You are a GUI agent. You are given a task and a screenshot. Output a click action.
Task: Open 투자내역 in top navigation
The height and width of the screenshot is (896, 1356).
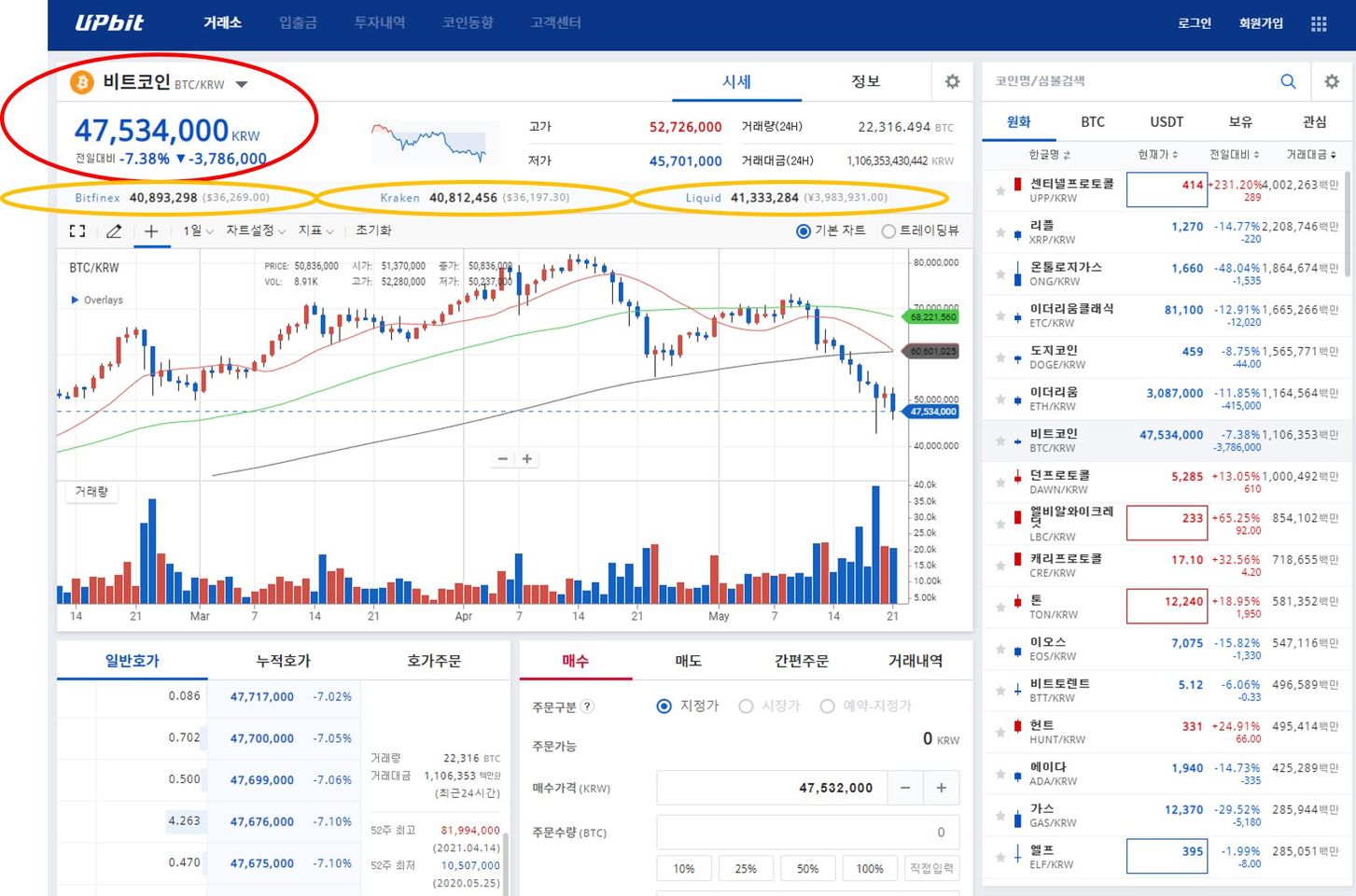379,22
